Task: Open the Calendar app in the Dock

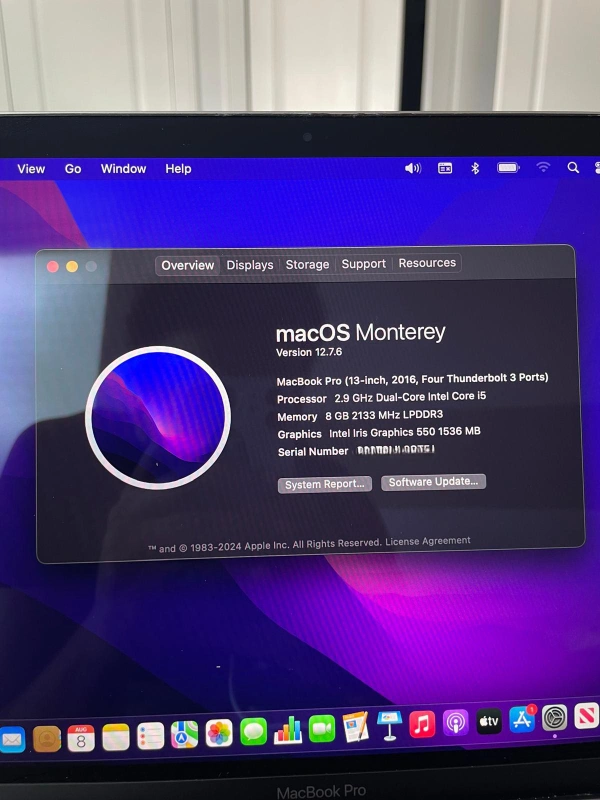Action: (x=81, y=738)
